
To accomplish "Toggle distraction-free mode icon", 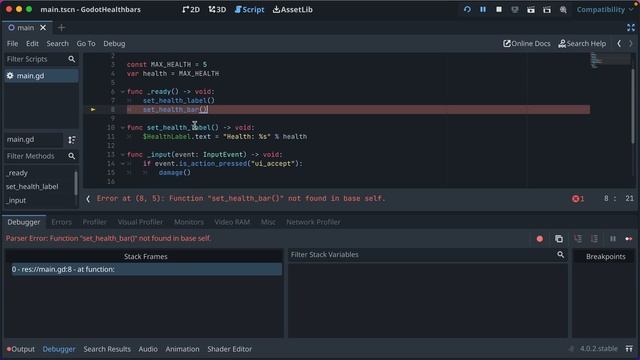I will (631, 28).
